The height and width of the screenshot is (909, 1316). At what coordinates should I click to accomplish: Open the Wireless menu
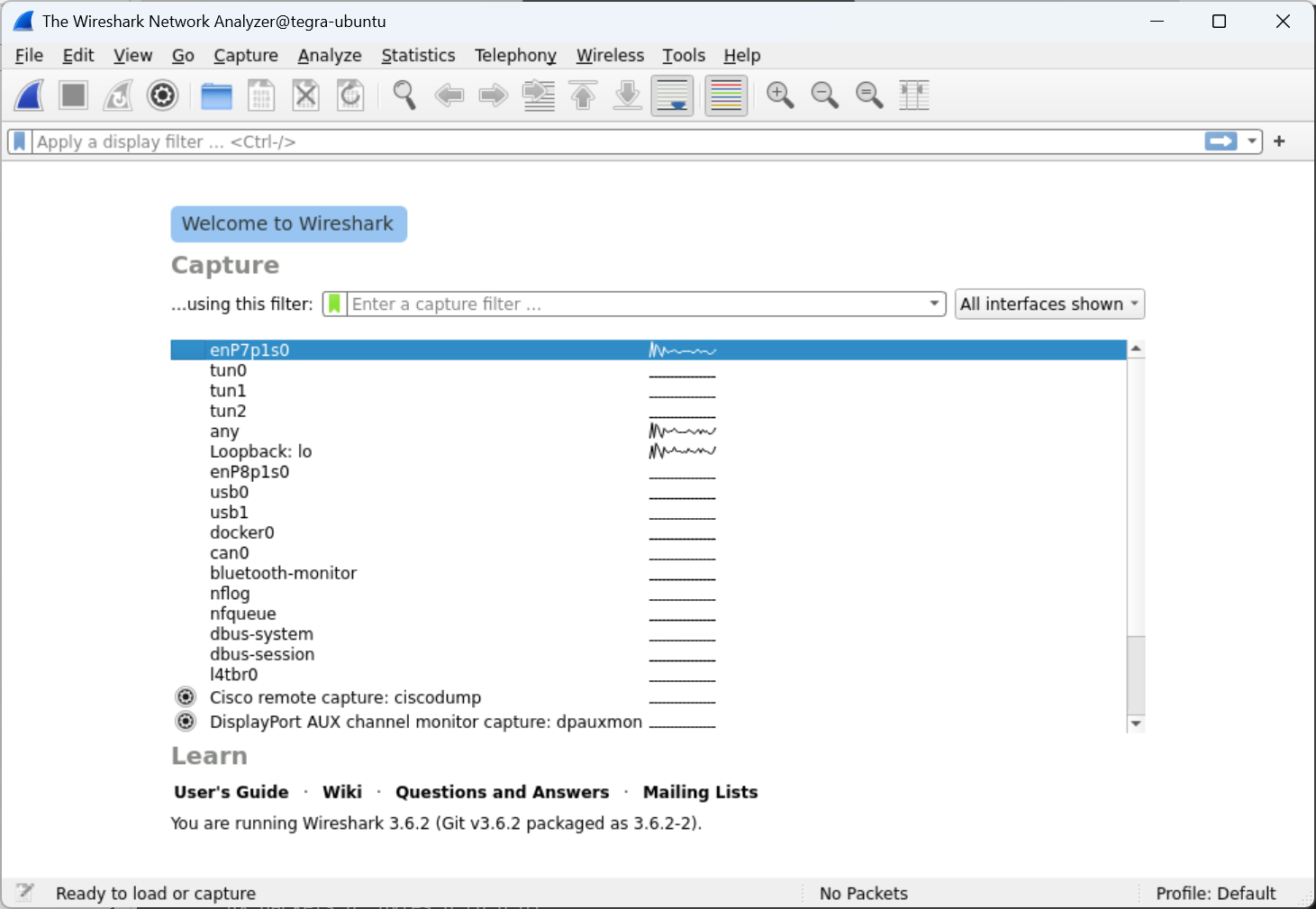click(610, 55)
